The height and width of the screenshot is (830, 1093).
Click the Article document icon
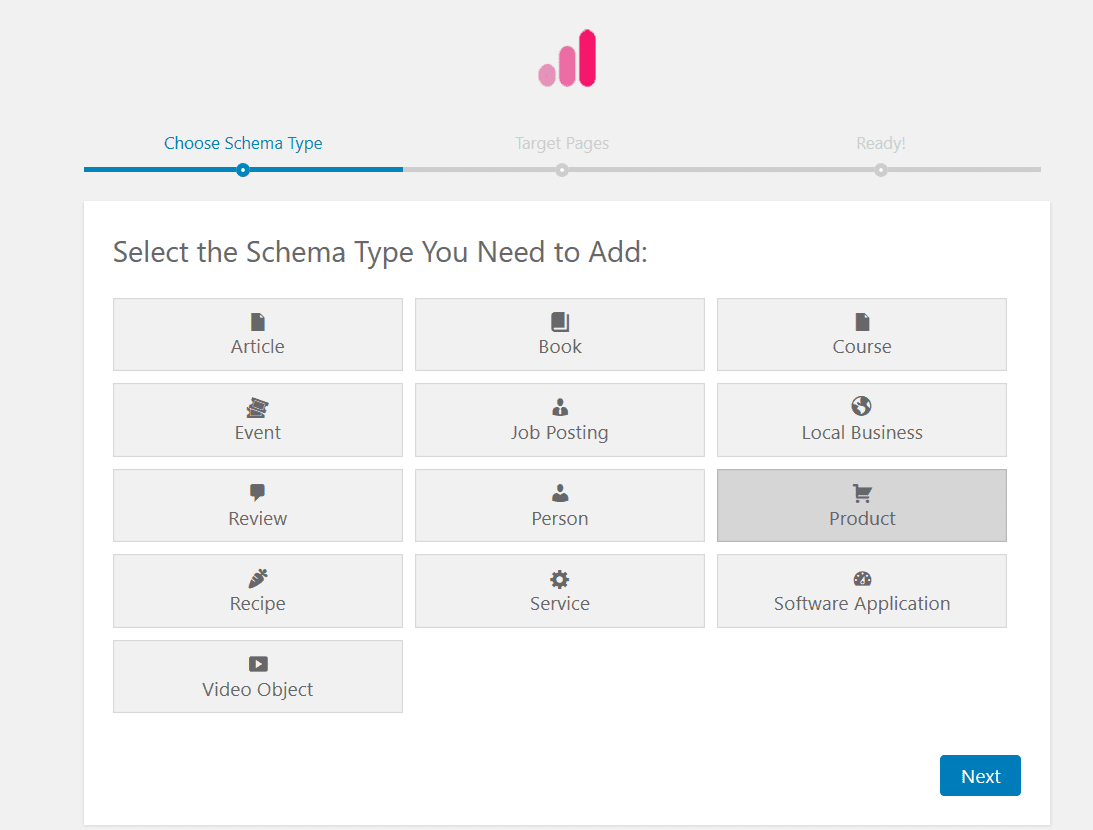click(x=258, y=322)
